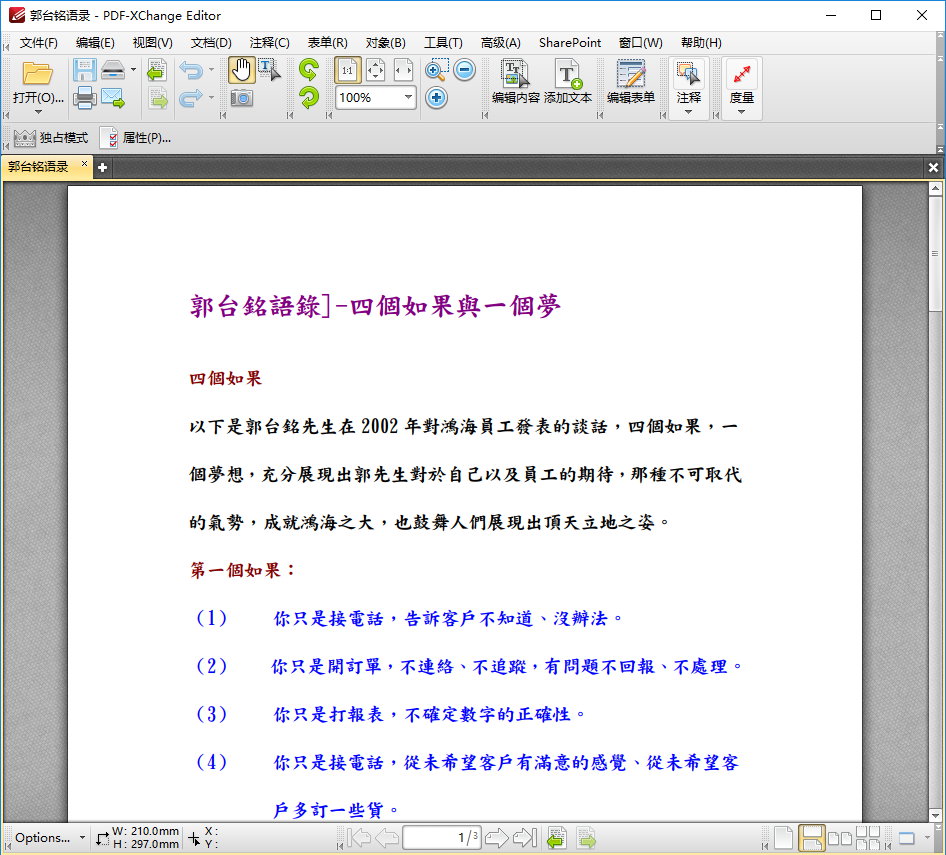Click the Exclusive Mode (独占模式) button
The image size is (946, 855).
[51, 138]
